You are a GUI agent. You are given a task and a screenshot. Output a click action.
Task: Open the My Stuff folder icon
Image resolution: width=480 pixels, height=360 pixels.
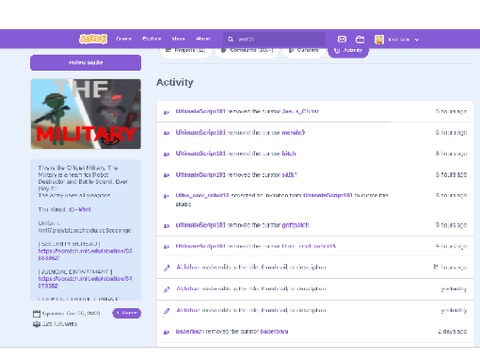pos(360,39)
